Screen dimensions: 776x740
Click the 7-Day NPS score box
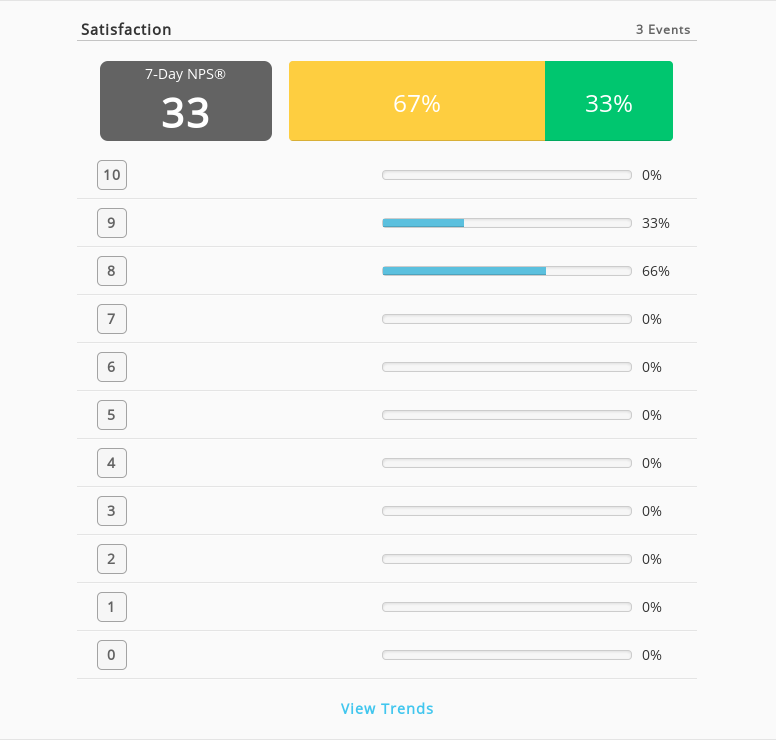tap(186, 101)
